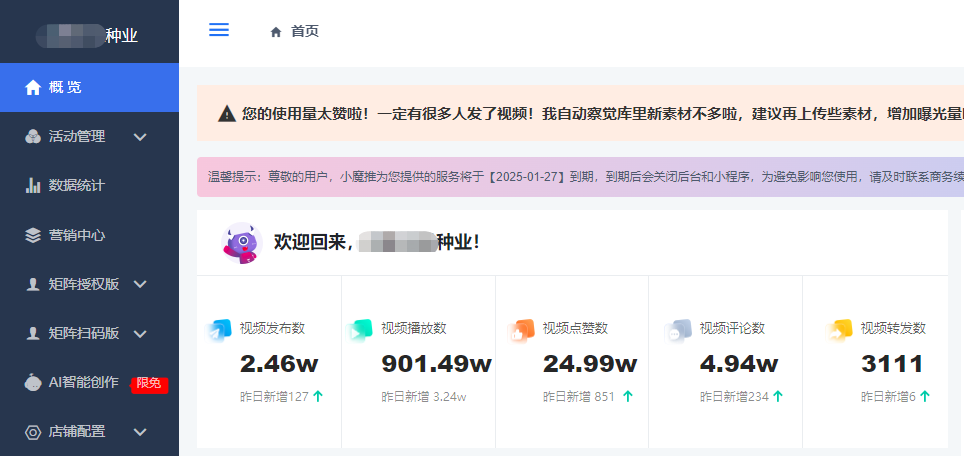Click the 首页 breadcrumb link
Viewport: 964px width, 456px height.
pyautogui.click(x=305, y=31)
